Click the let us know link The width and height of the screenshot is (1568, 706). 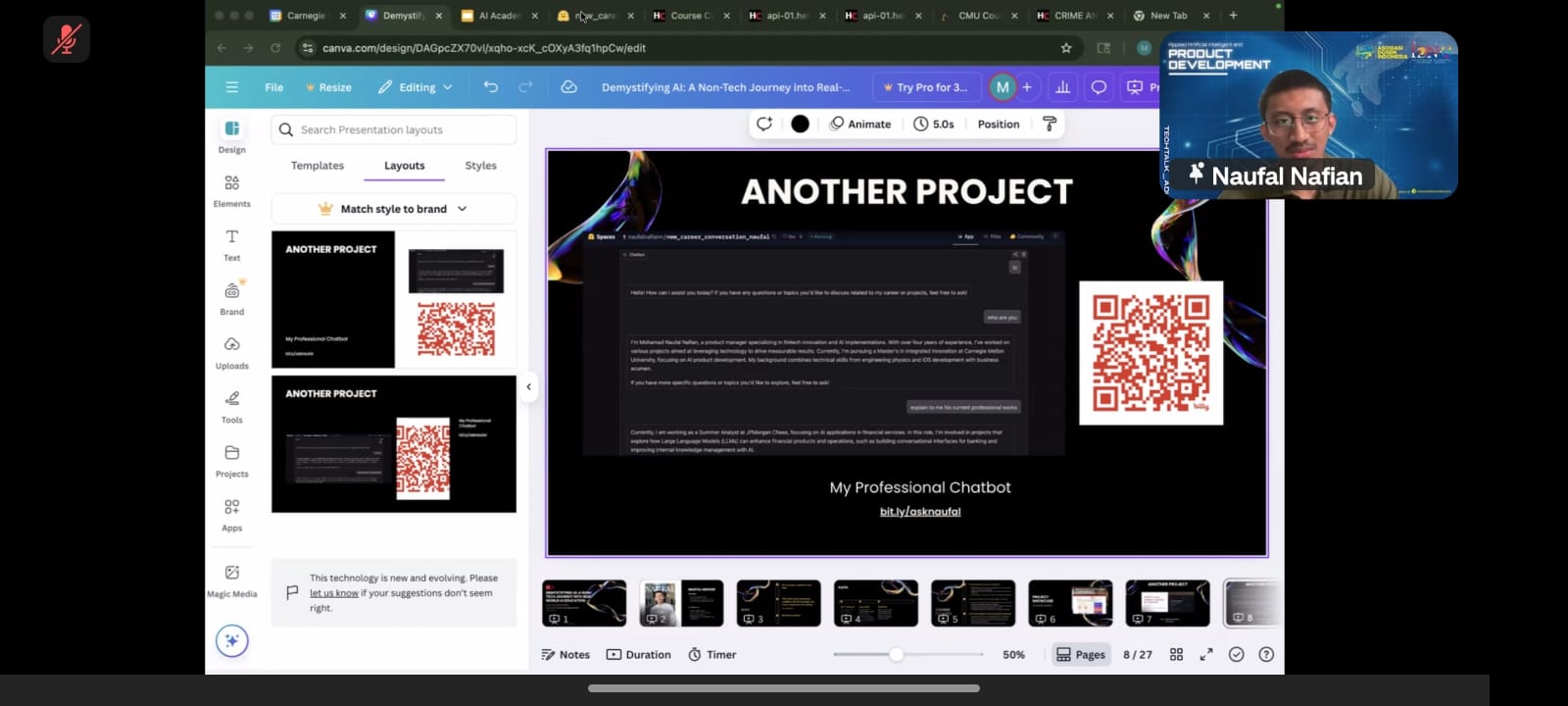(x=334, y=593)
